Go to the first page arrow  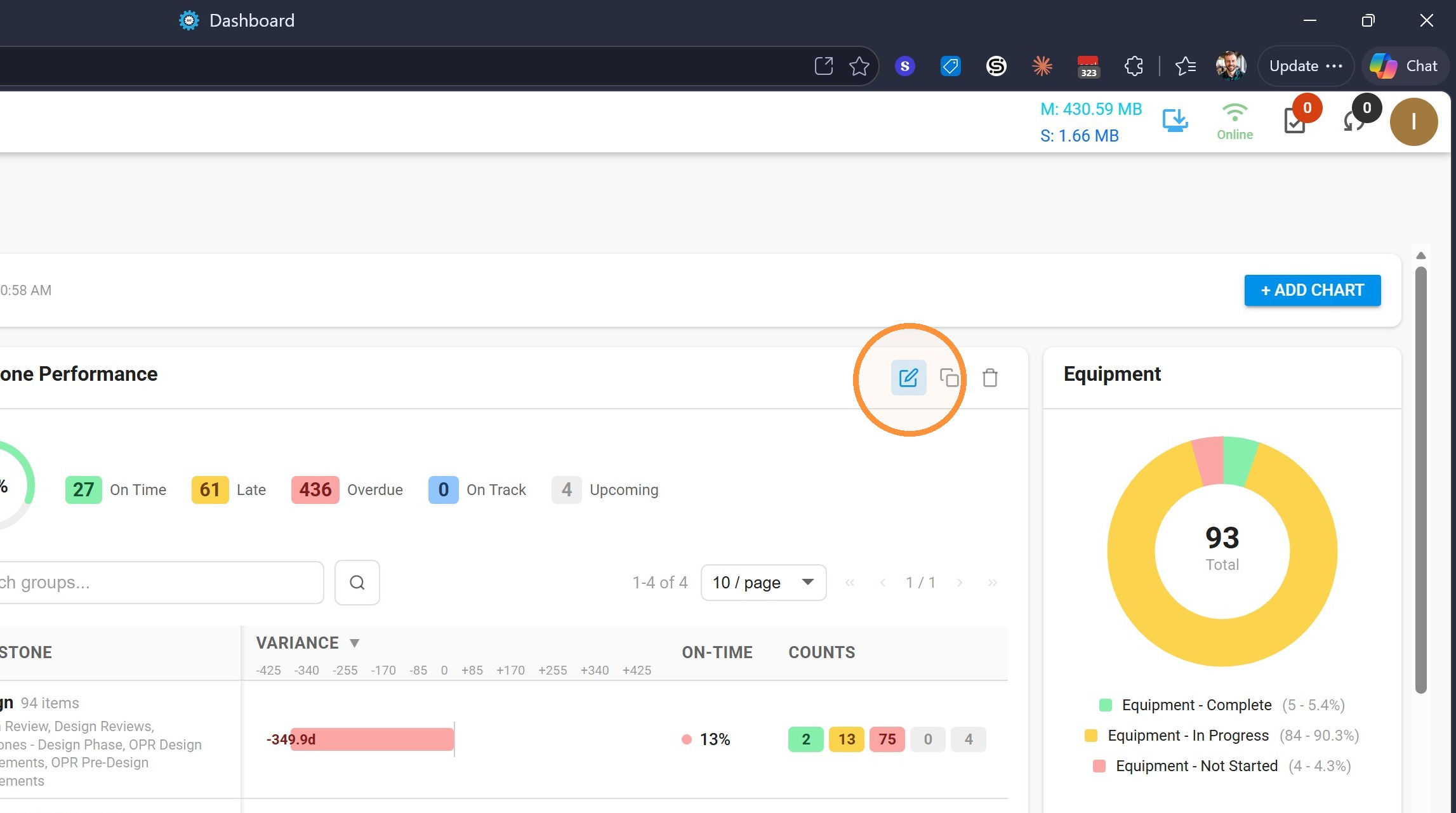point(850,583)
